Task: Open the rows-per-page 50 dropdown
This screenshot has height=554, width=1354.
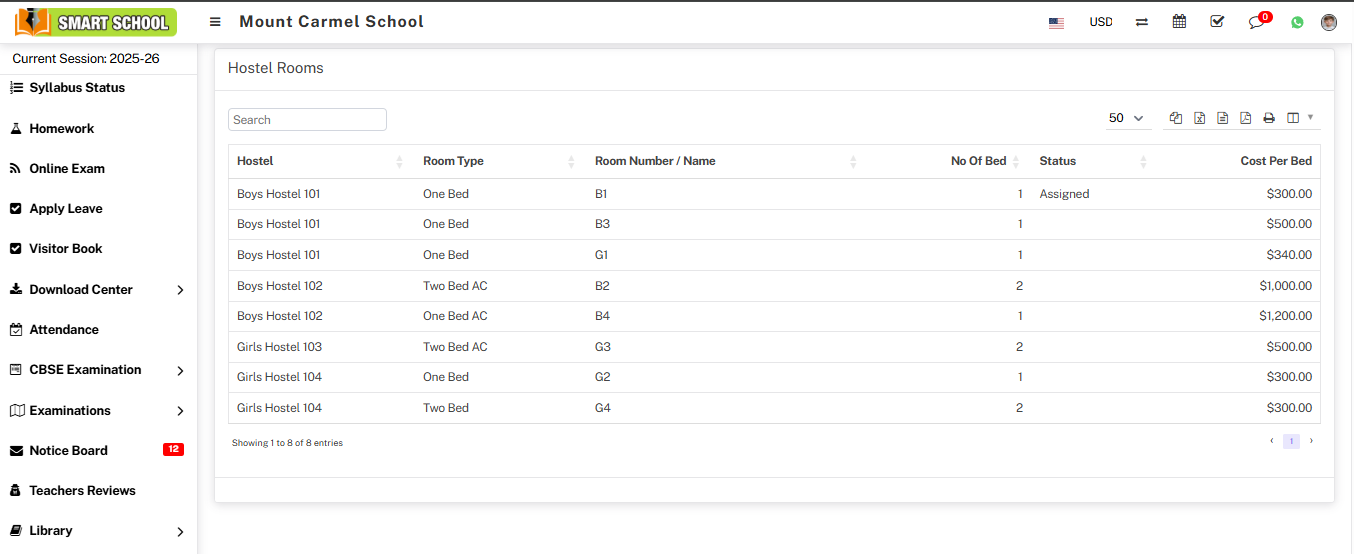Action: pos(1127,118)
